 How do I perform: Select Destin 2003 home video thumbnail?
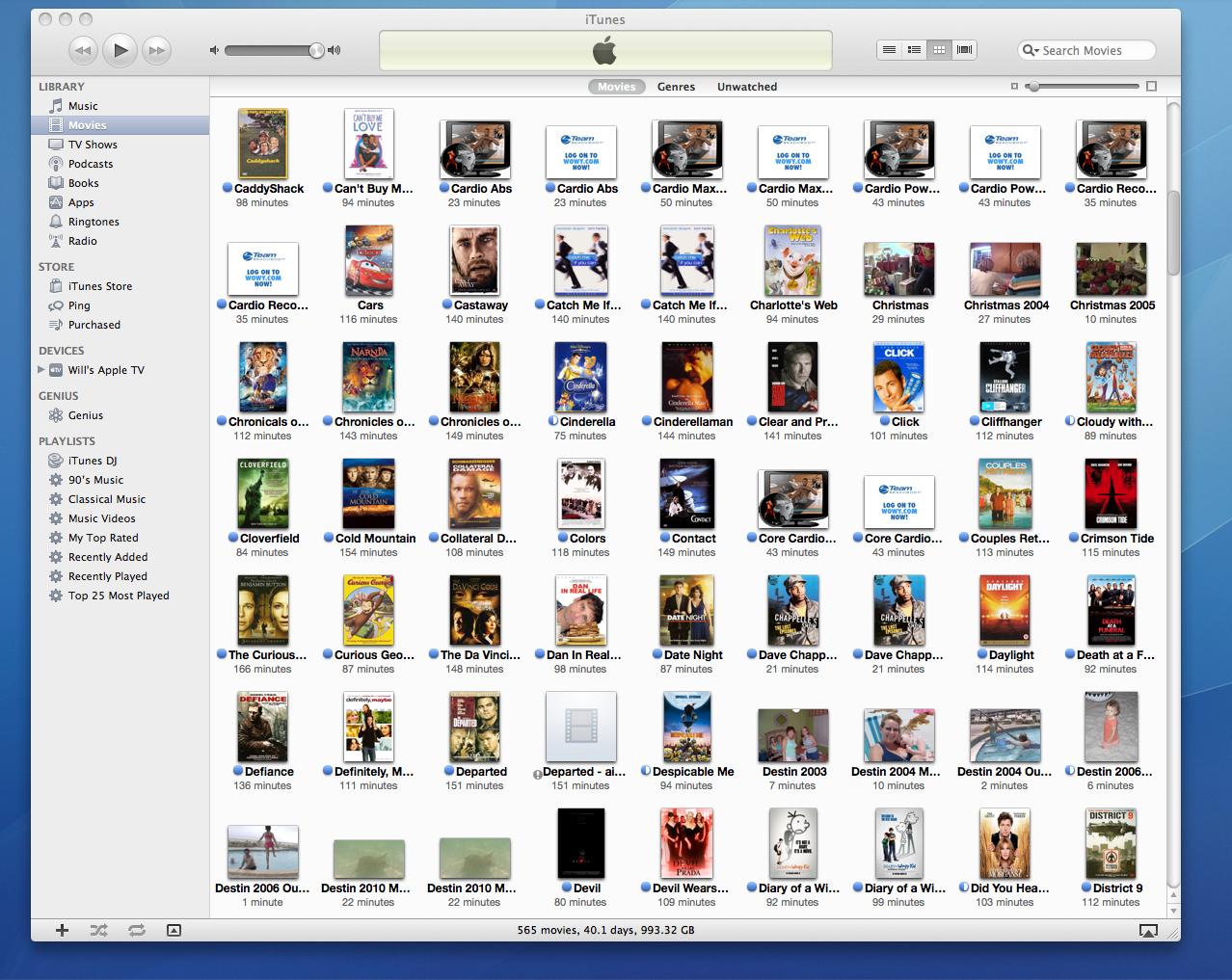click(x=793, y=735)
